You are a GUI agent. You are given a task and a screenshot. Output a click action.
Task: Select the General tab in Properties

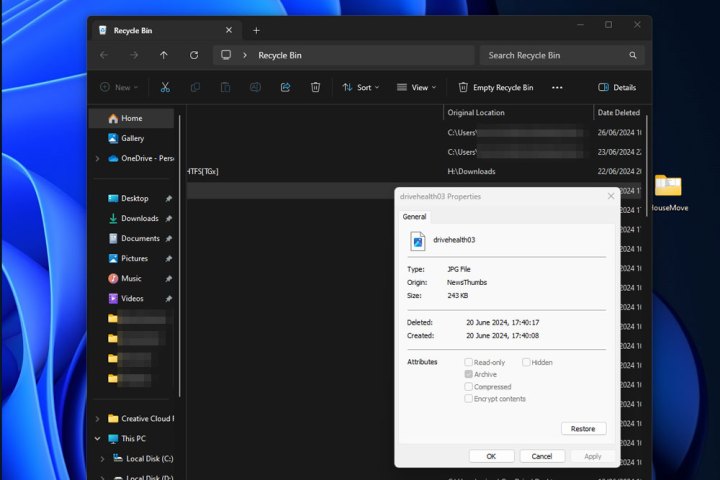[x=414, y=216]
